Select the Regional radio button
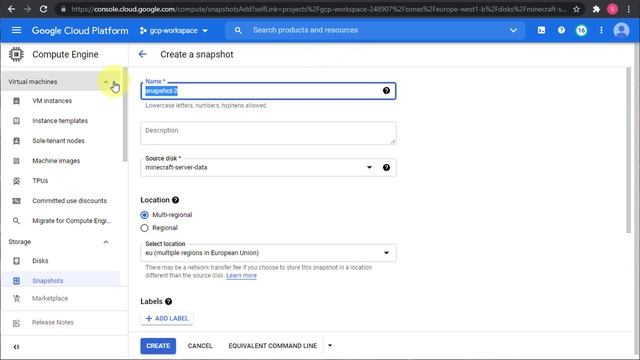 pyautogui.click(x=144, y=228)
